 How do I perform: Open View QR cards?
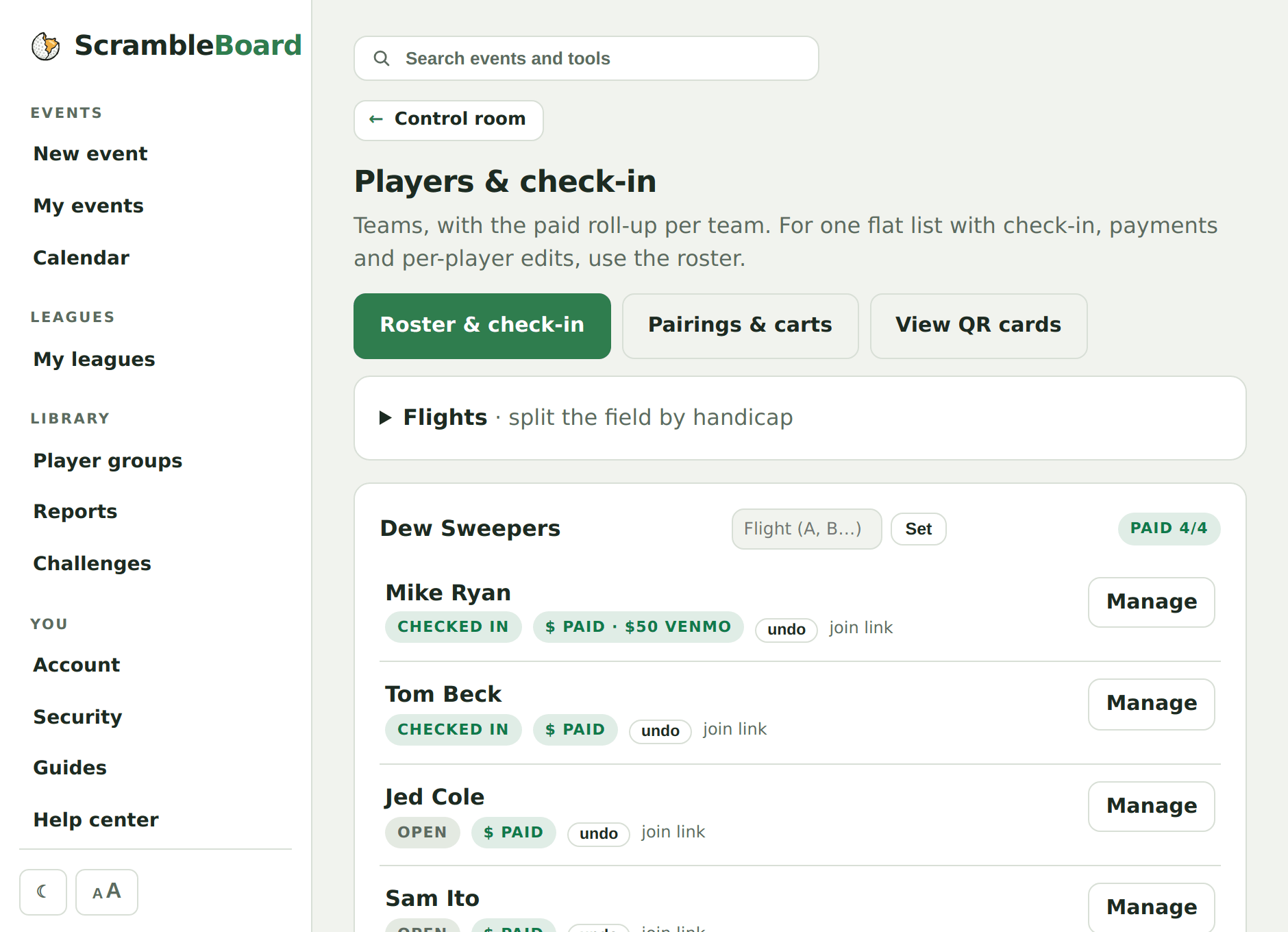coord(978,326)
